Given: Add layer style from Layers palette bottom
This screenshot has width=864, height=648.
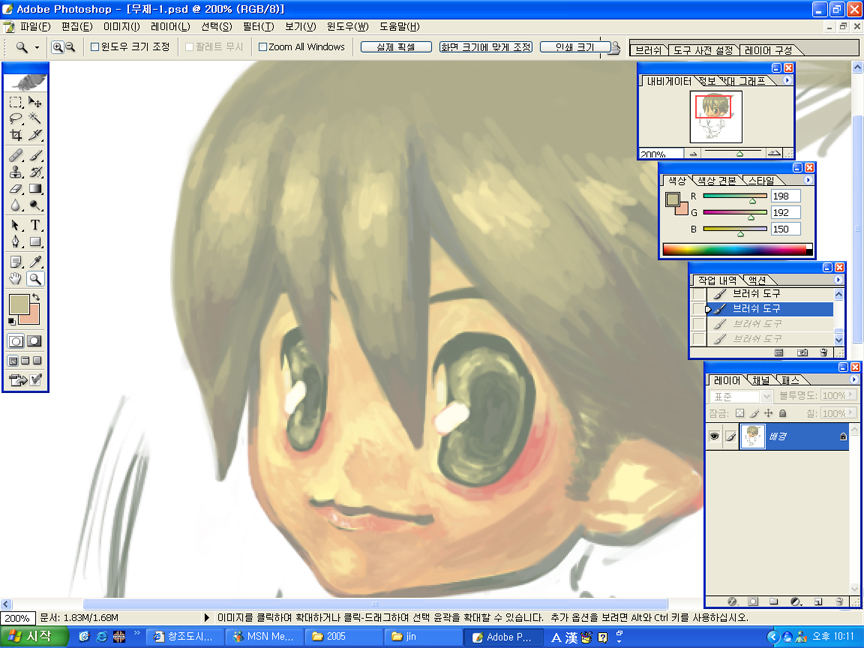Looking at the screenshot, I should point(732,602).
